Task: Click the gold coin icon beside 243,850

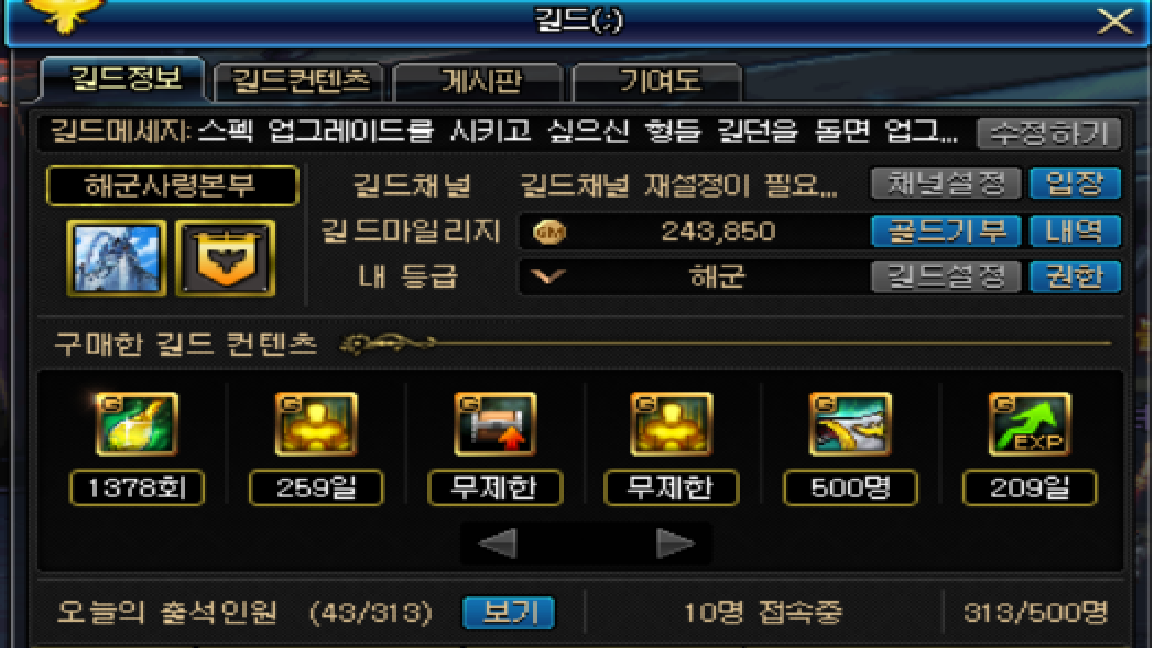Action: pos(549,232)
